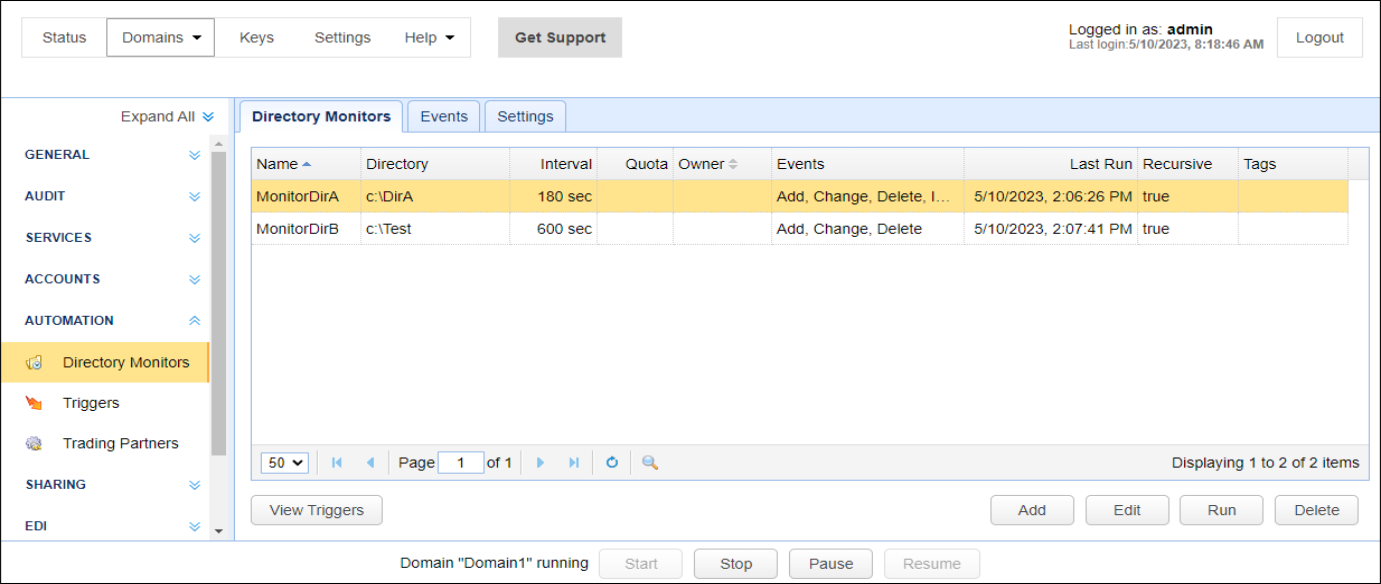The width and height of the screenshot is (1381, 584).
Task: Click the Triggers sidebar icon
Action: [34, 404]
